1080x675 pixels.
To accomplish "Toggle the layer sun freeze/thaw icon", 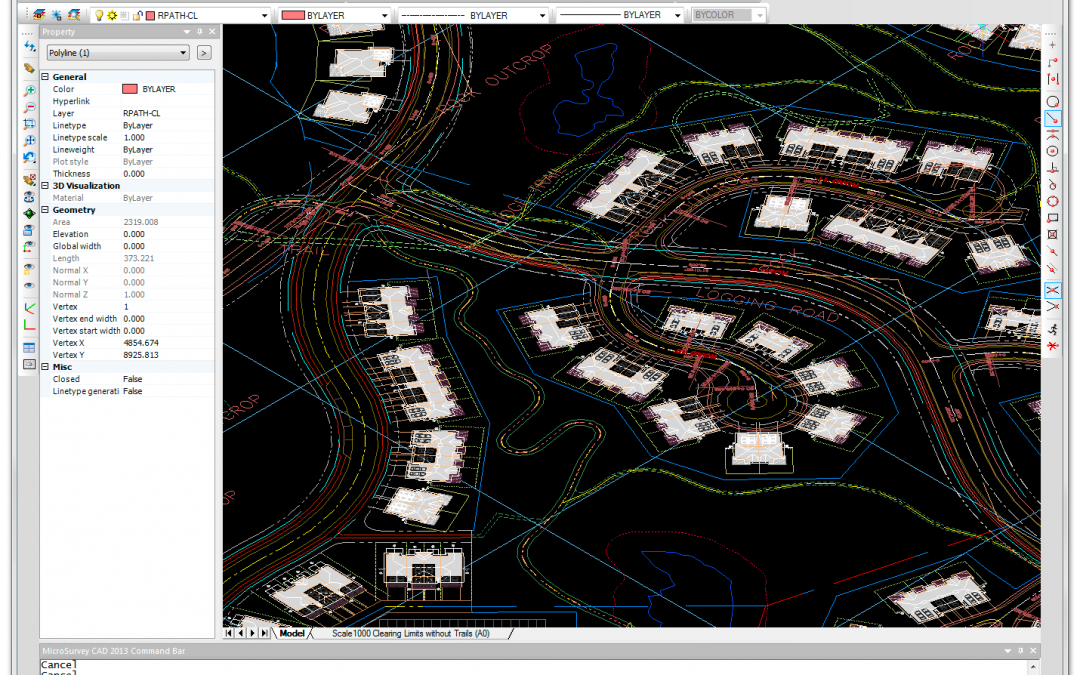I will (x=112, y=16).
